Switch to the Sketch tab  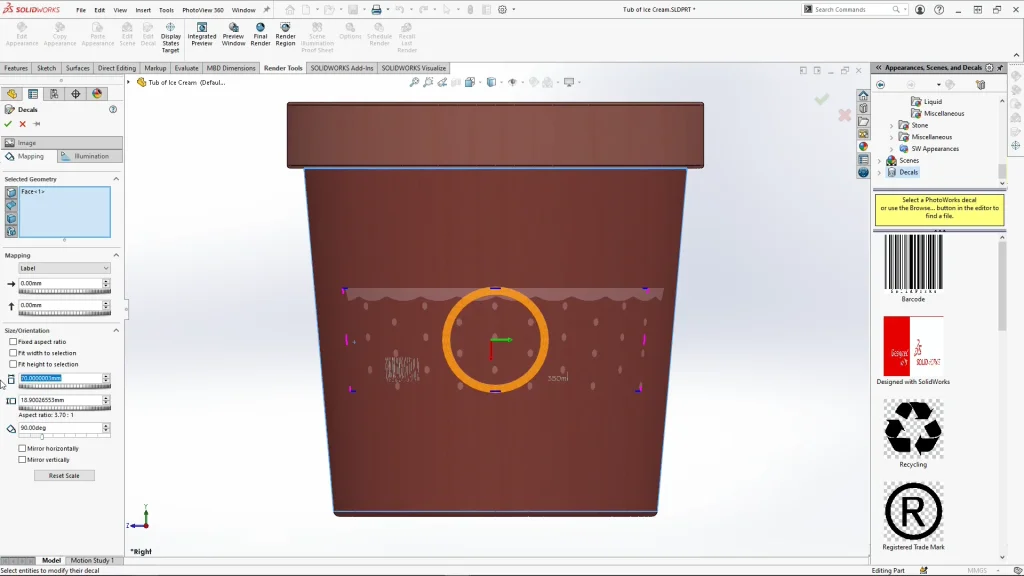tap(46, 68)
